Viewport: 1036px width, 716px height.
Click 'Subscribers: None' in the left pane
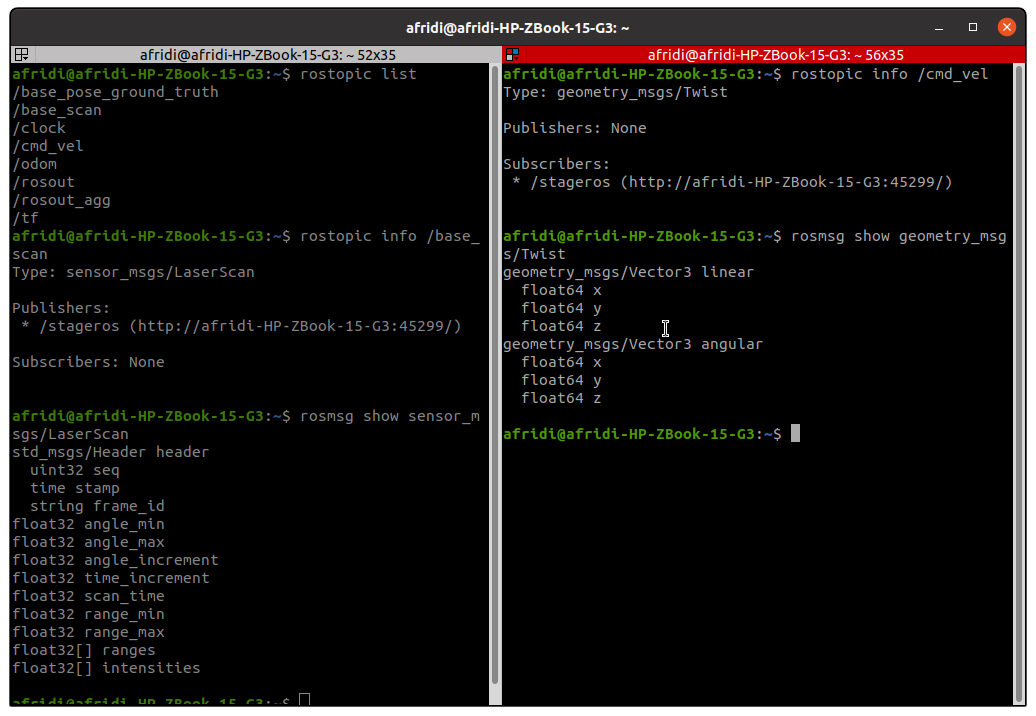pos(88,361)
